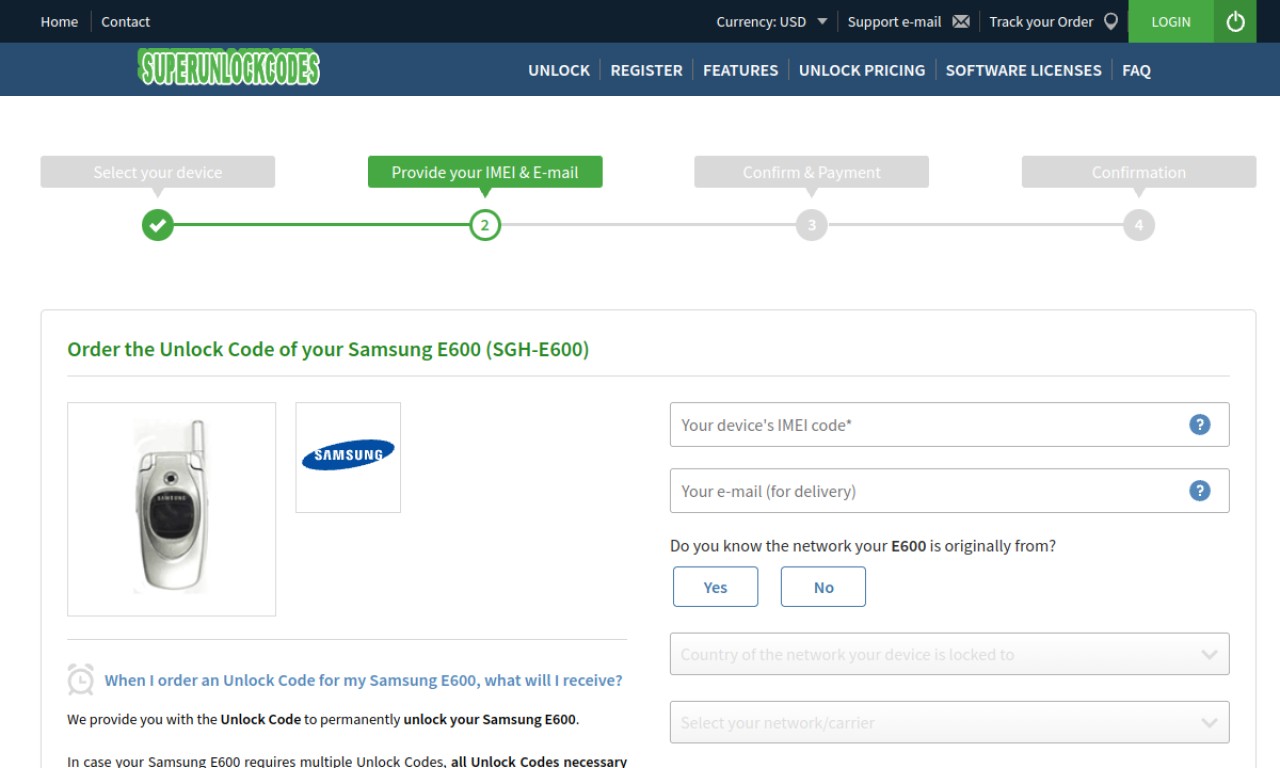Select the Confirmation step label

tap(1139, 172)
